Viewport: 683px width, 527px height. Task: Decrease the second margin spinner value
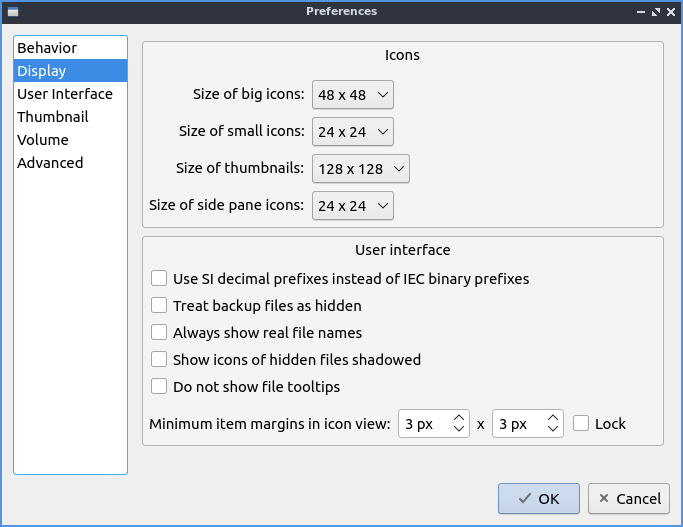click(x=553, y=430)
